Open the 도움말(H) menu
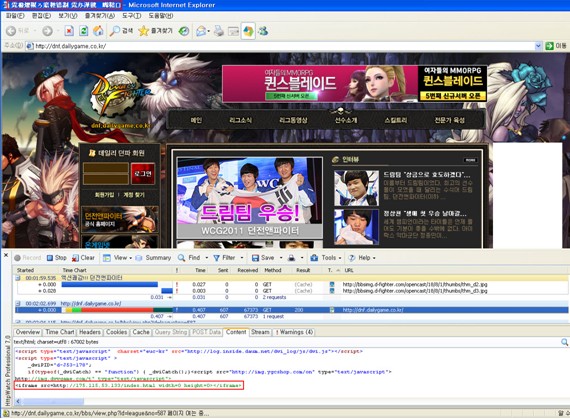 click(x=161, y=16)
